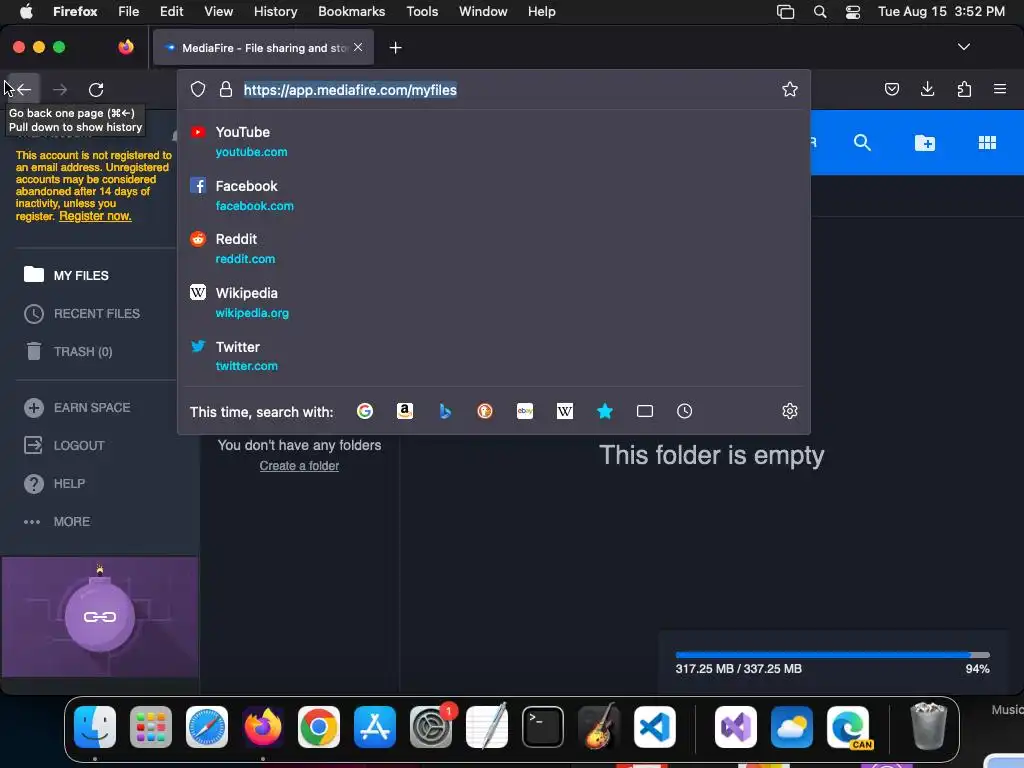
Task: Select the MediaFire File sharing tab
Action: pos(263,48)
